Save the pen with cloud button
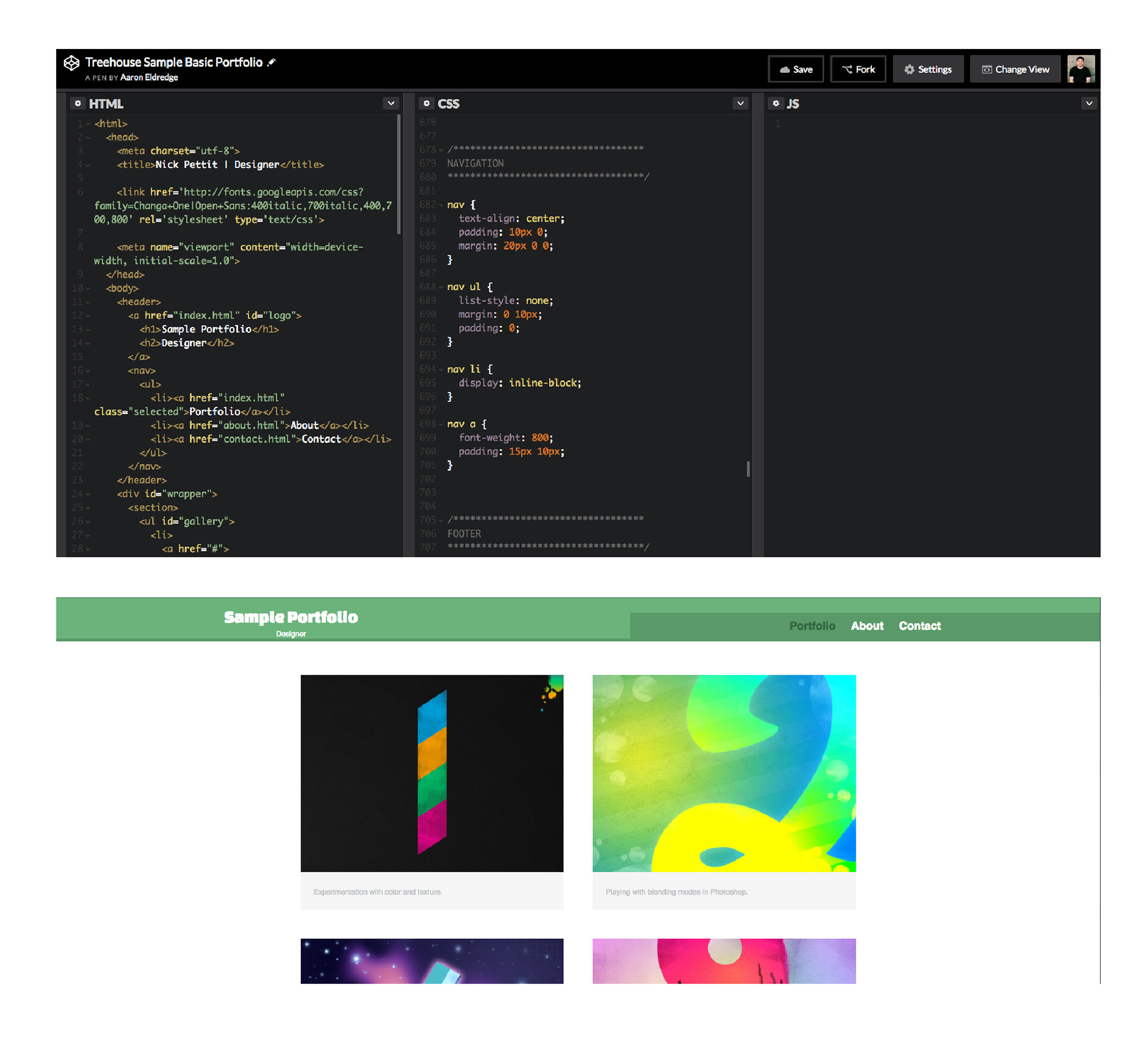The height and width of the screenshot is (1062, 1148). pos(795,69)
